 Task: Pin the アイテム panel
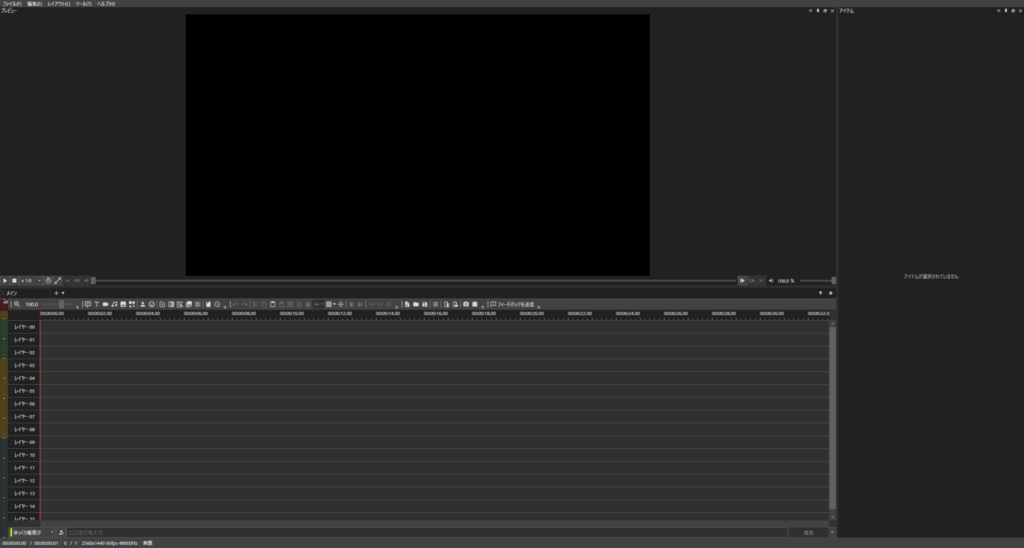pyautogui.click(x=1005, y=11)
